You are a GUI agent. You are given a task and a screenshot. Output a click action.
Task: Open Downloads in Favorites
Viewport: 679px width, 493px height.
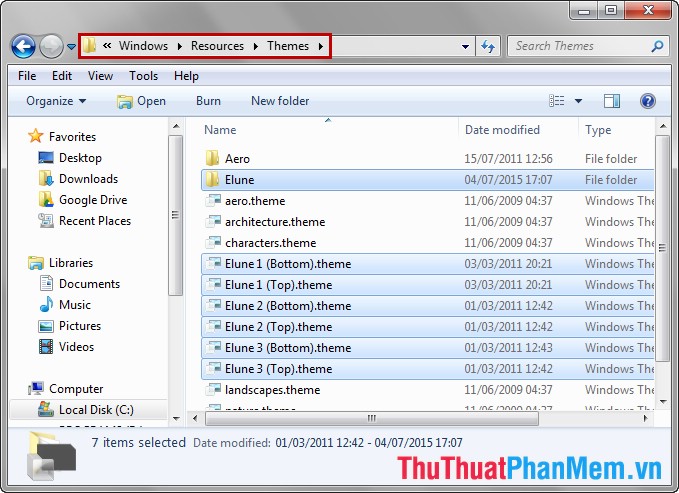[78, 178]
